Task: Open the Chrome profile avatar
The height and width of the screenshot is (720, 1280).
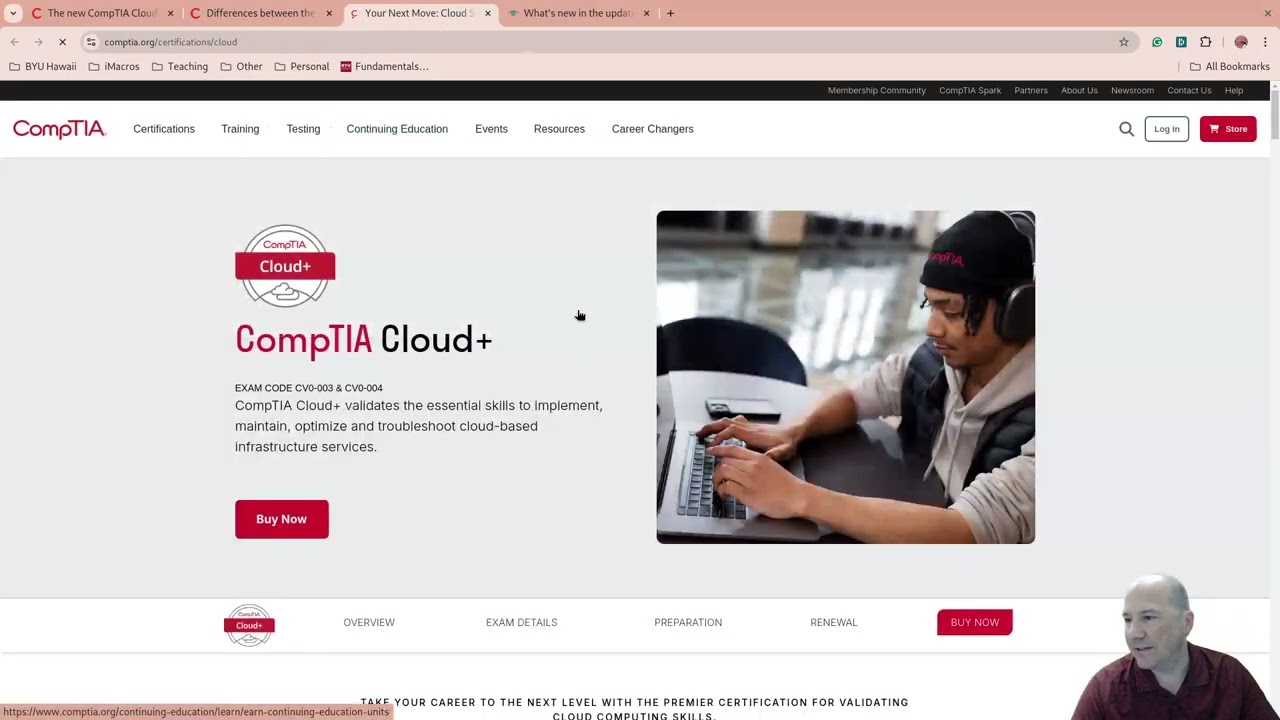Action: (1241, 42)
